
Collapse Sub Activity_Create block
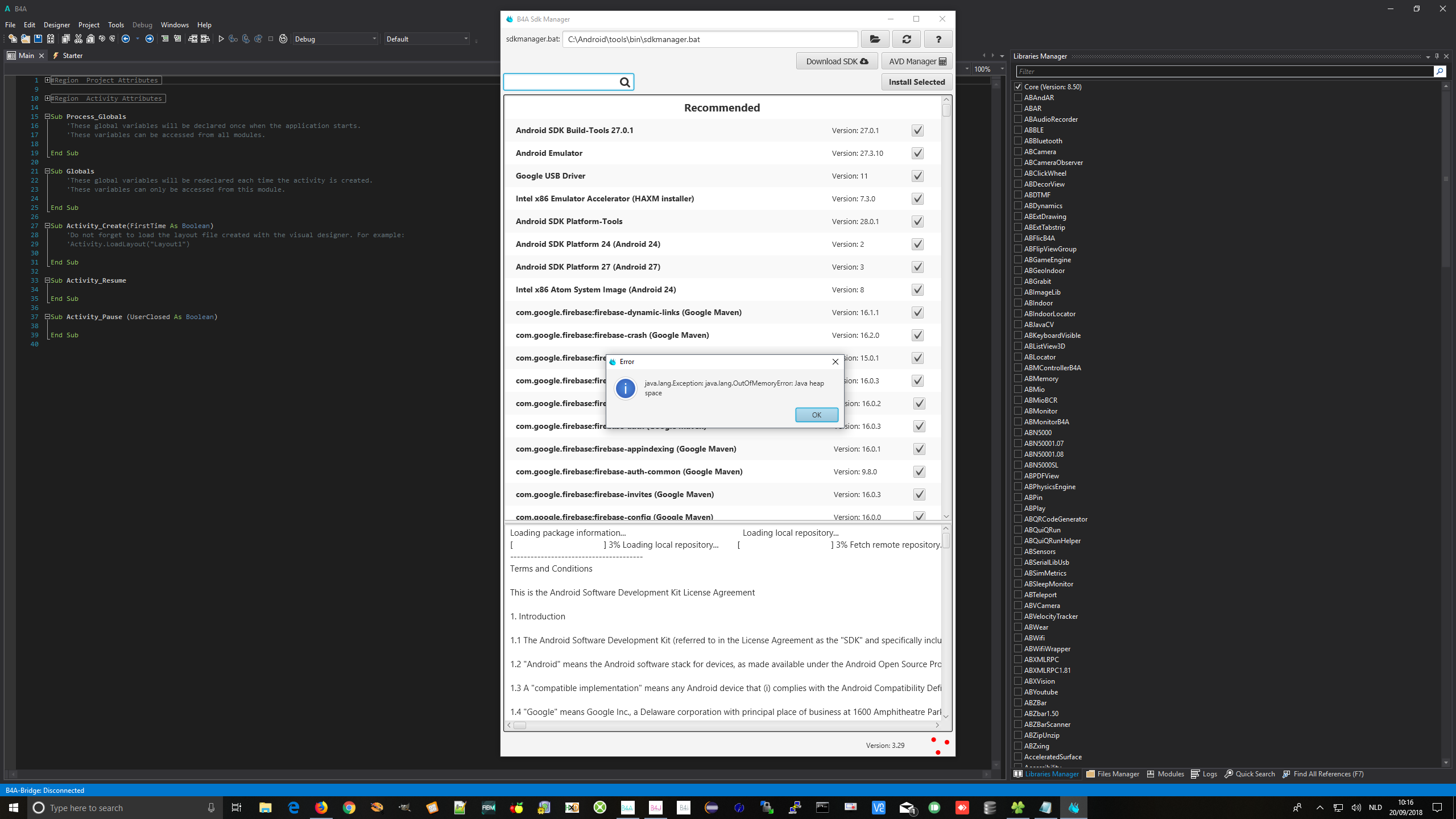point(47,226)
